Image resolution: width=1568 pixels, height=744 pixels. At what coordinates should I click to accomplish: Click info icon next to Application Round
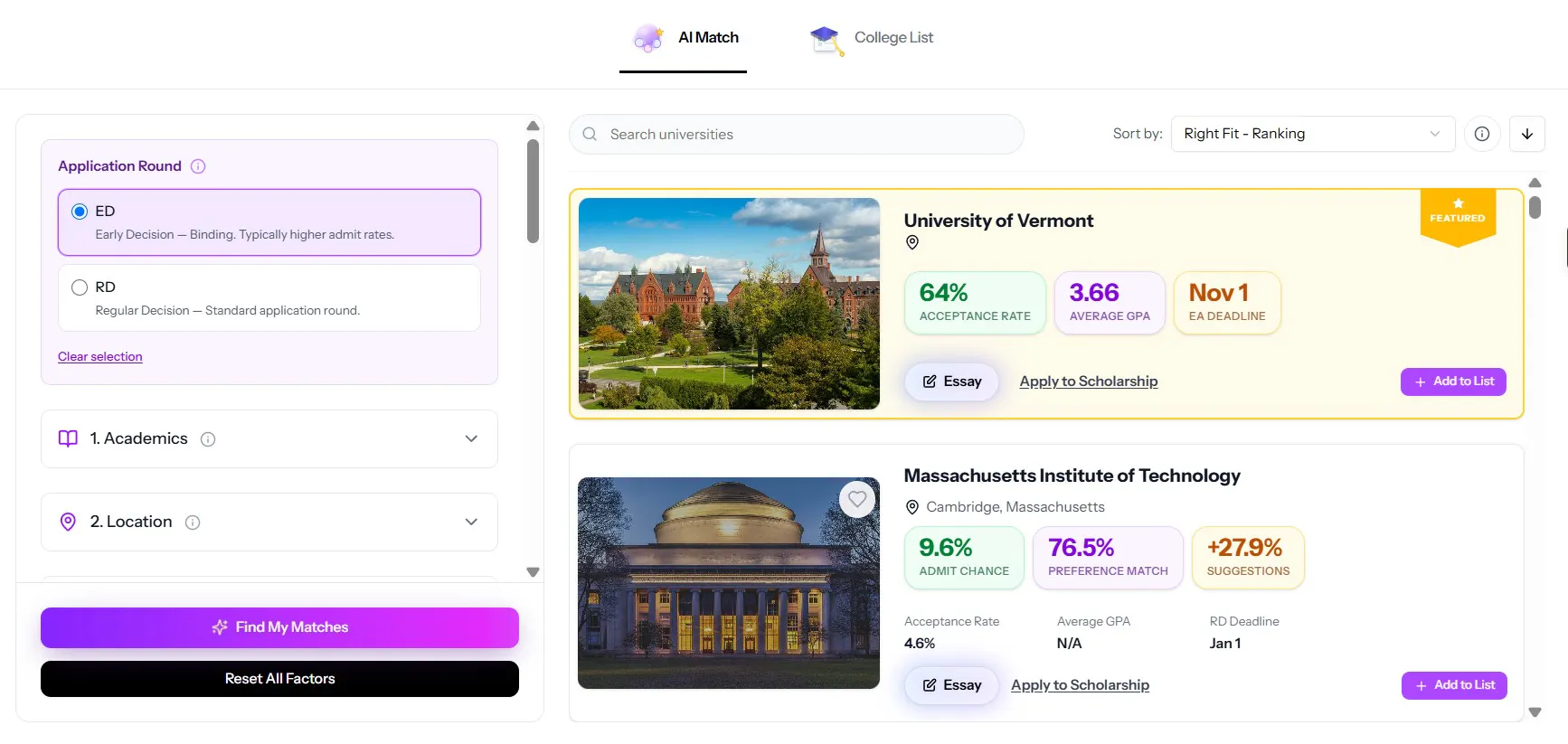coord(198,166)
